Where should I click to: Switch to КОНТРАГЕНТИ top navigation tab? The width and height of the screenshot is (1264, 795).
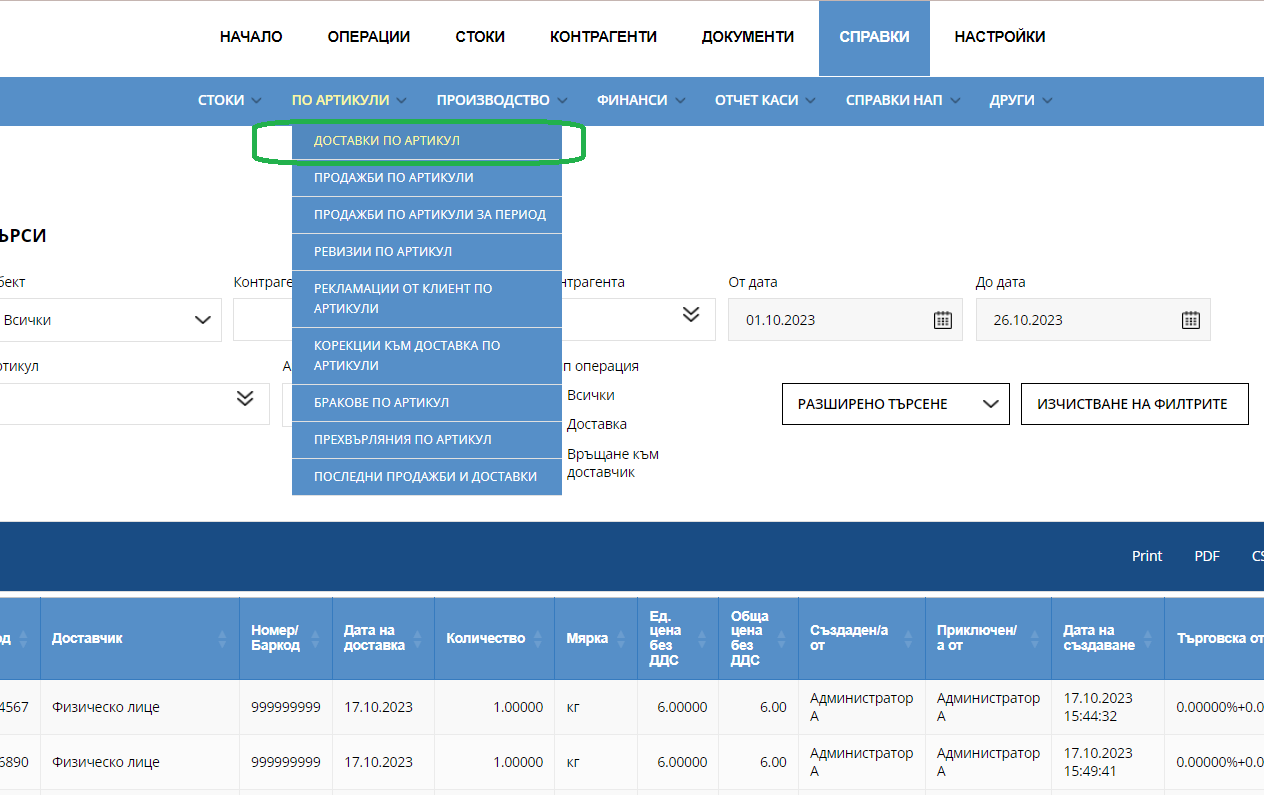[603, 37]
